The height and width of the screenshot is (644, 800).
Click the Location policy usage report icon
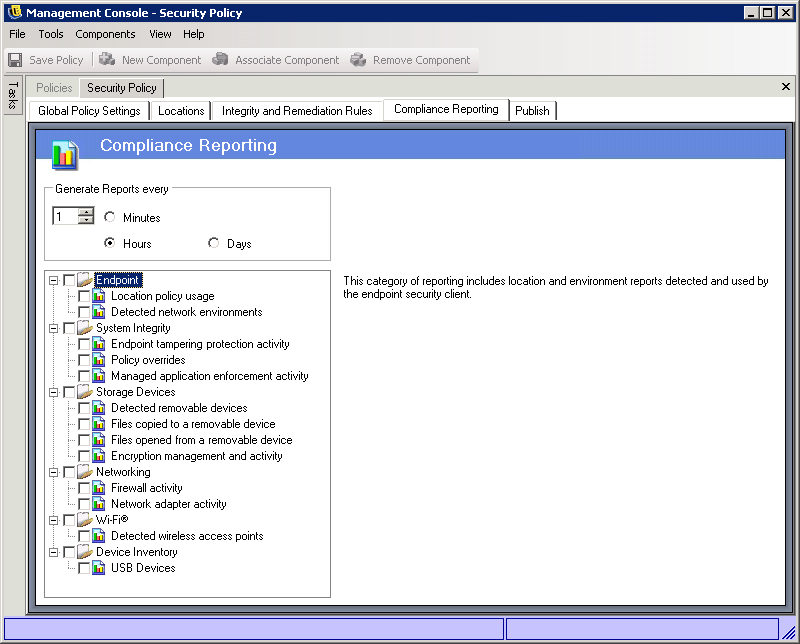coord(99,296)
